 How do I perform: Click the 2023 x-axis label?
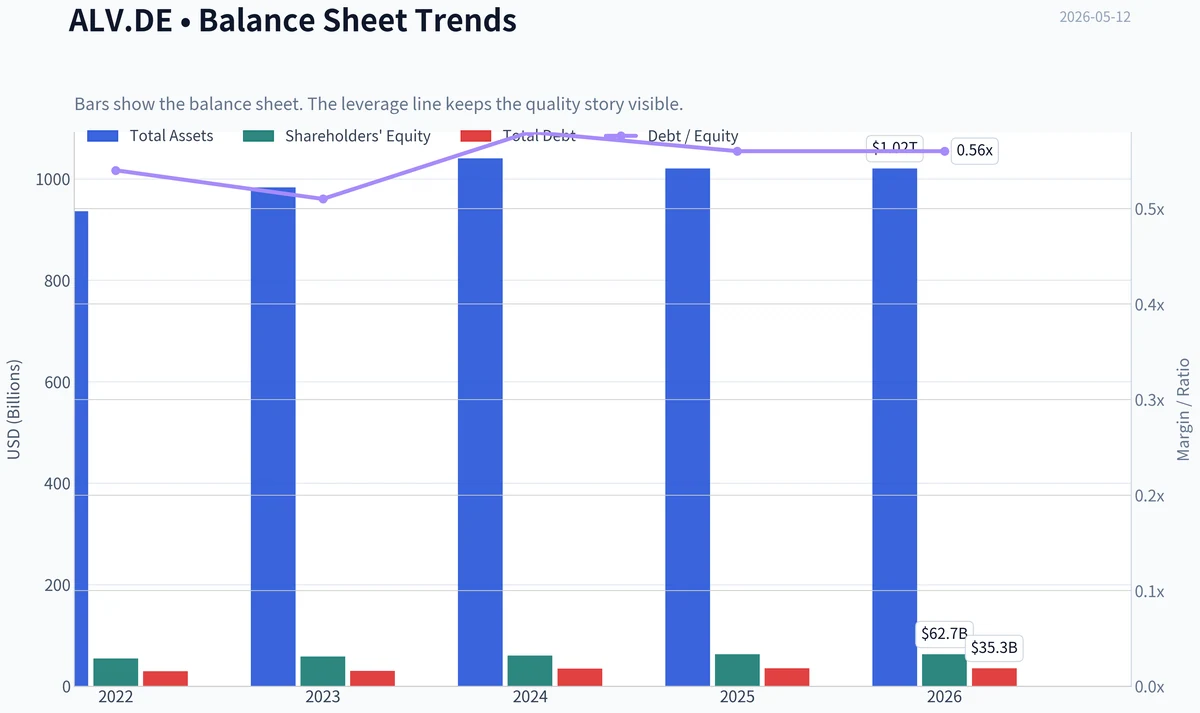click(323, 697)
